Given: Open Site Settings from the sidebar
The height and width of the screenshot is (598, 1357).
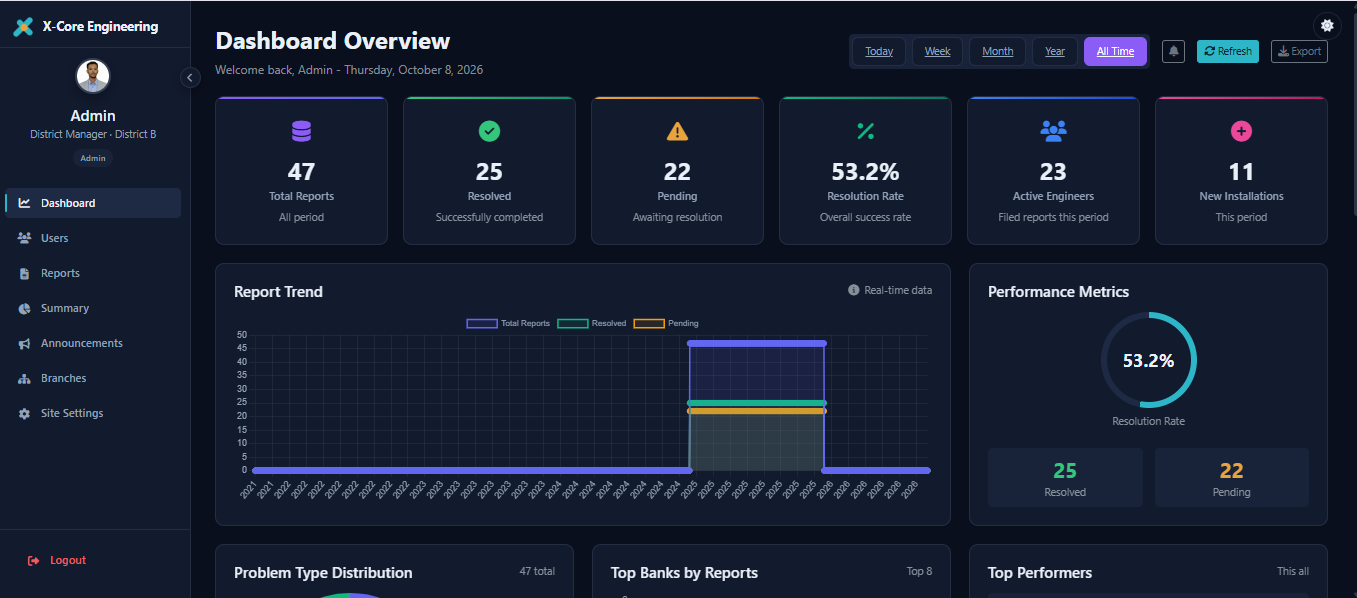Looking at the screenshot, I should [x=93, y=413].
